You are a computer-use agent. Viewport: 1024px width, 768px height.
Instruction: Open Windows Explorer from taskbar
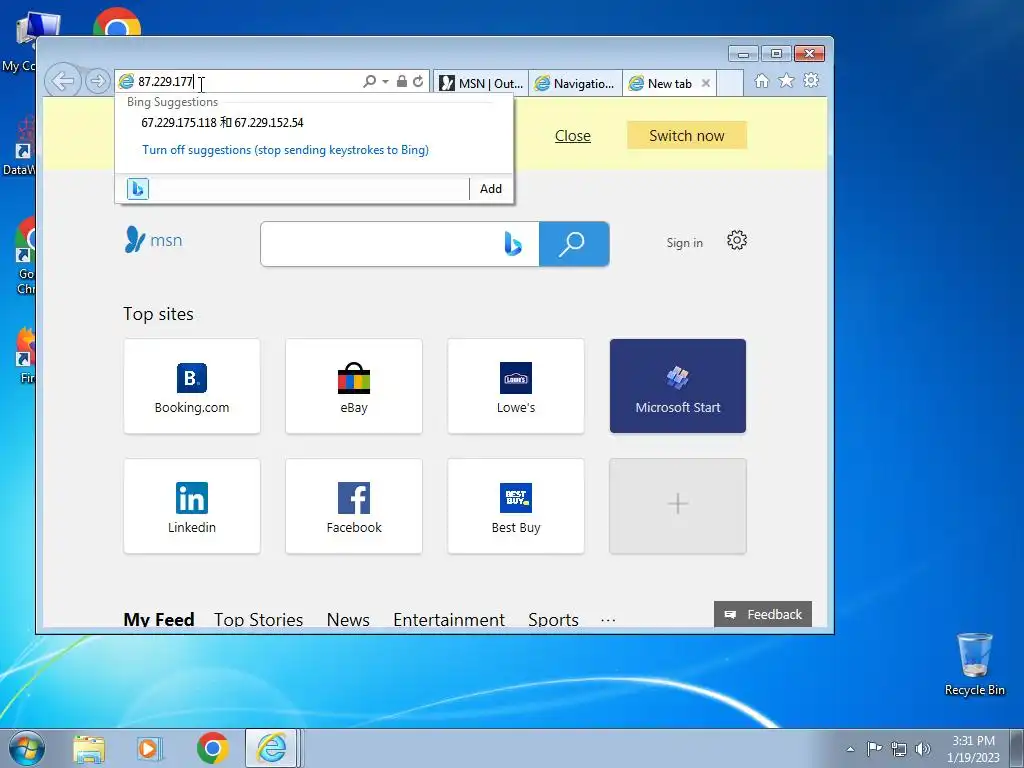[89, 749]
